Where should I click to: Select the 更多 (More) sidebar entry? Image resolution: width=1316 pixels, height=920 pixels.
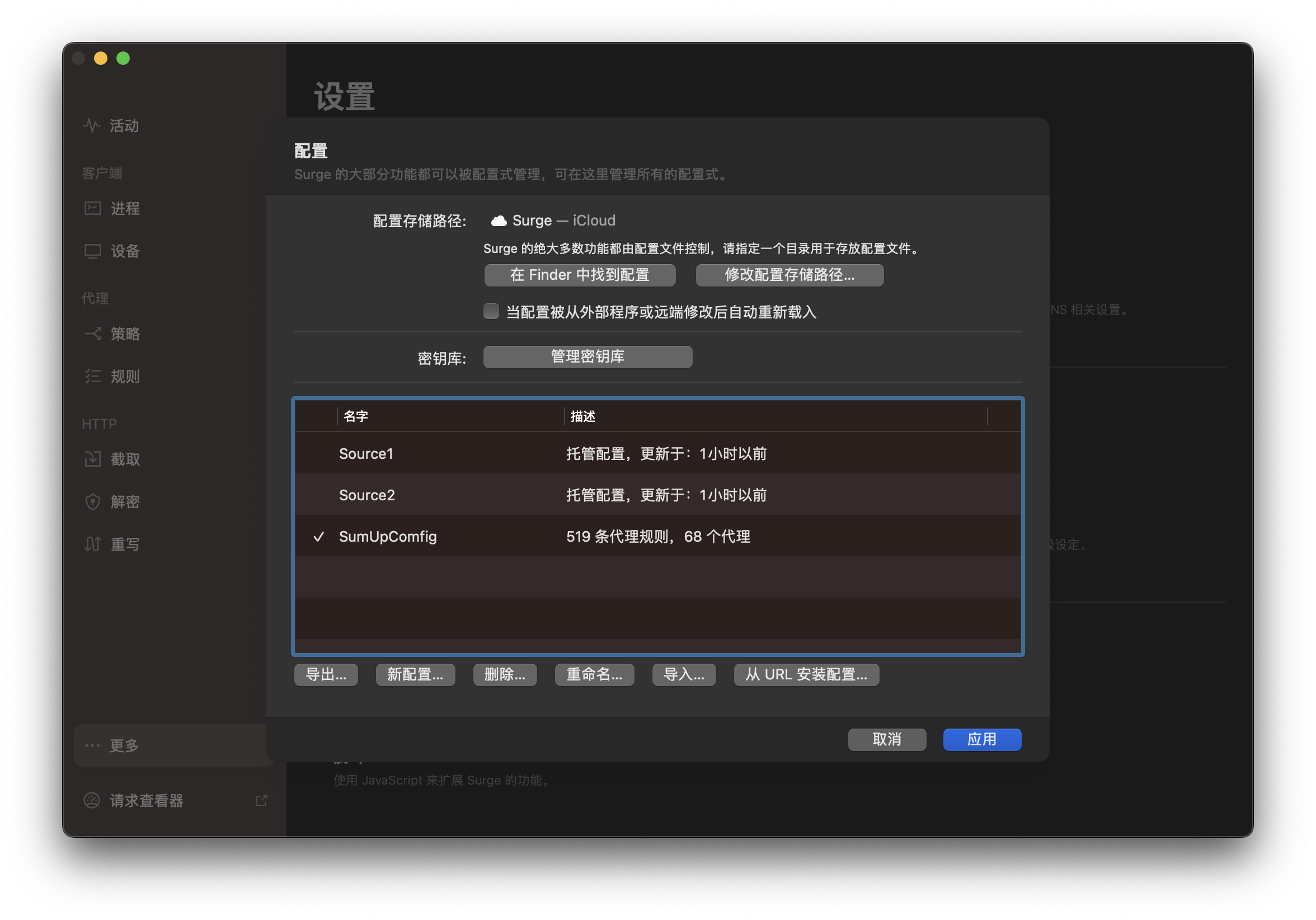click(124, 746)
